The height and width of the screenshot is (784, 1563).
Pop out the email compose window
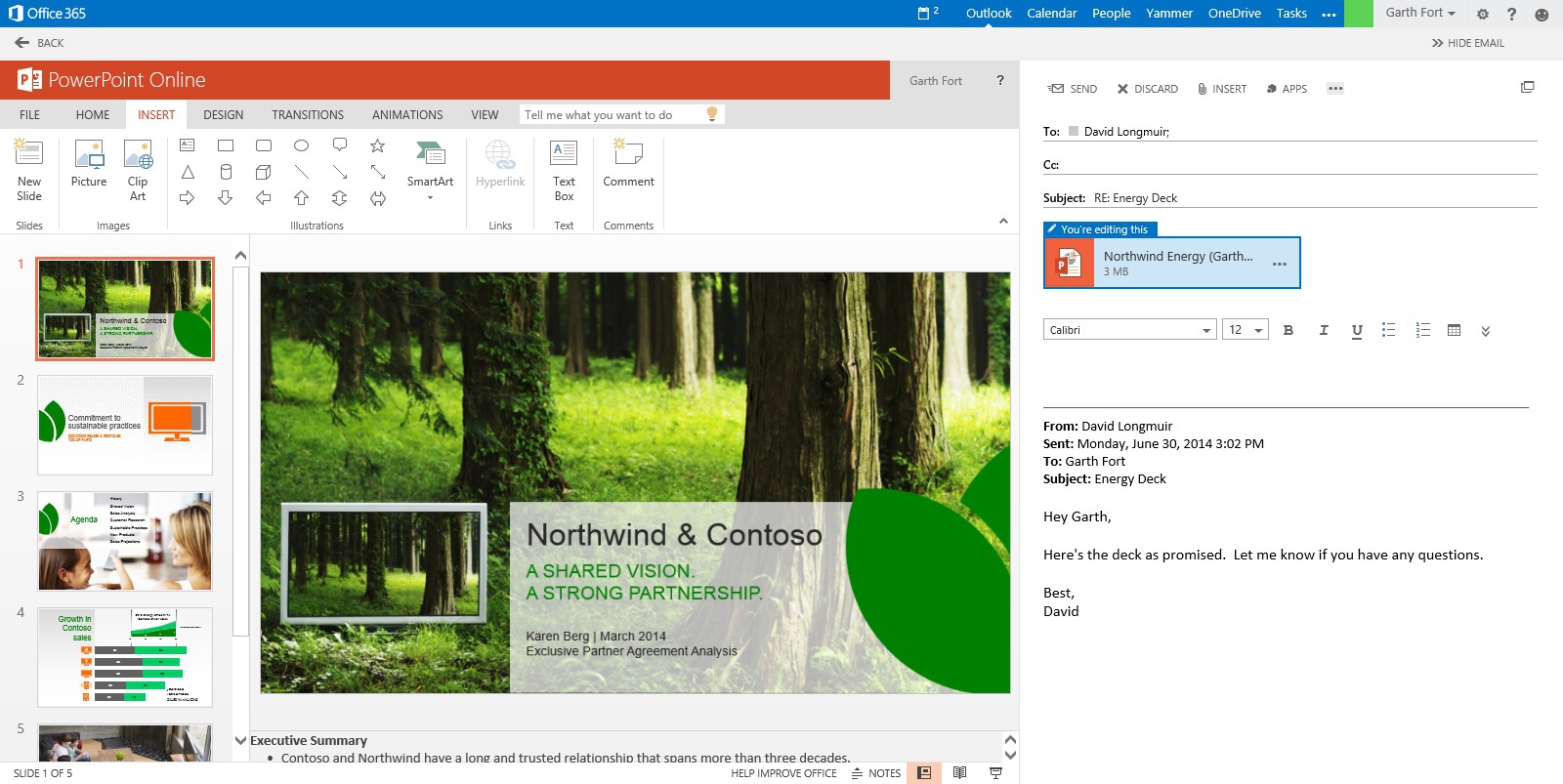coord(1528,87)
